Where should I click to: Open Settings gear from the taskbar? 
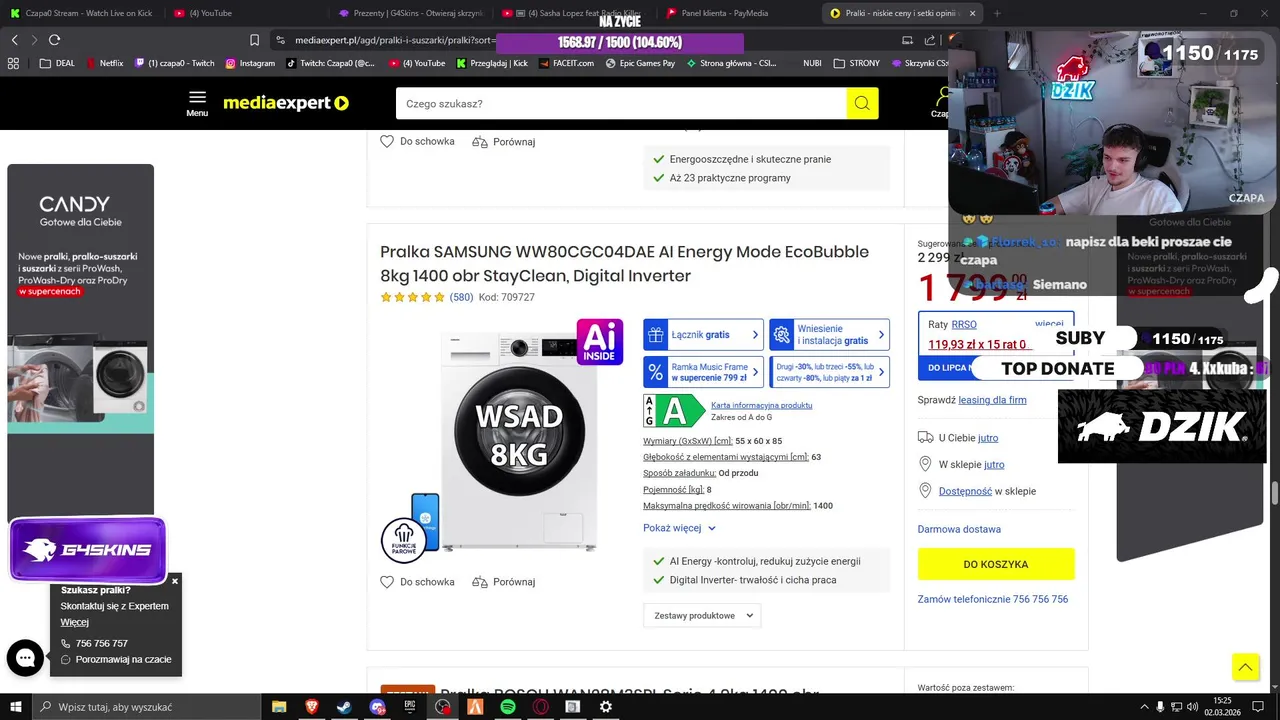pos(605,707)
